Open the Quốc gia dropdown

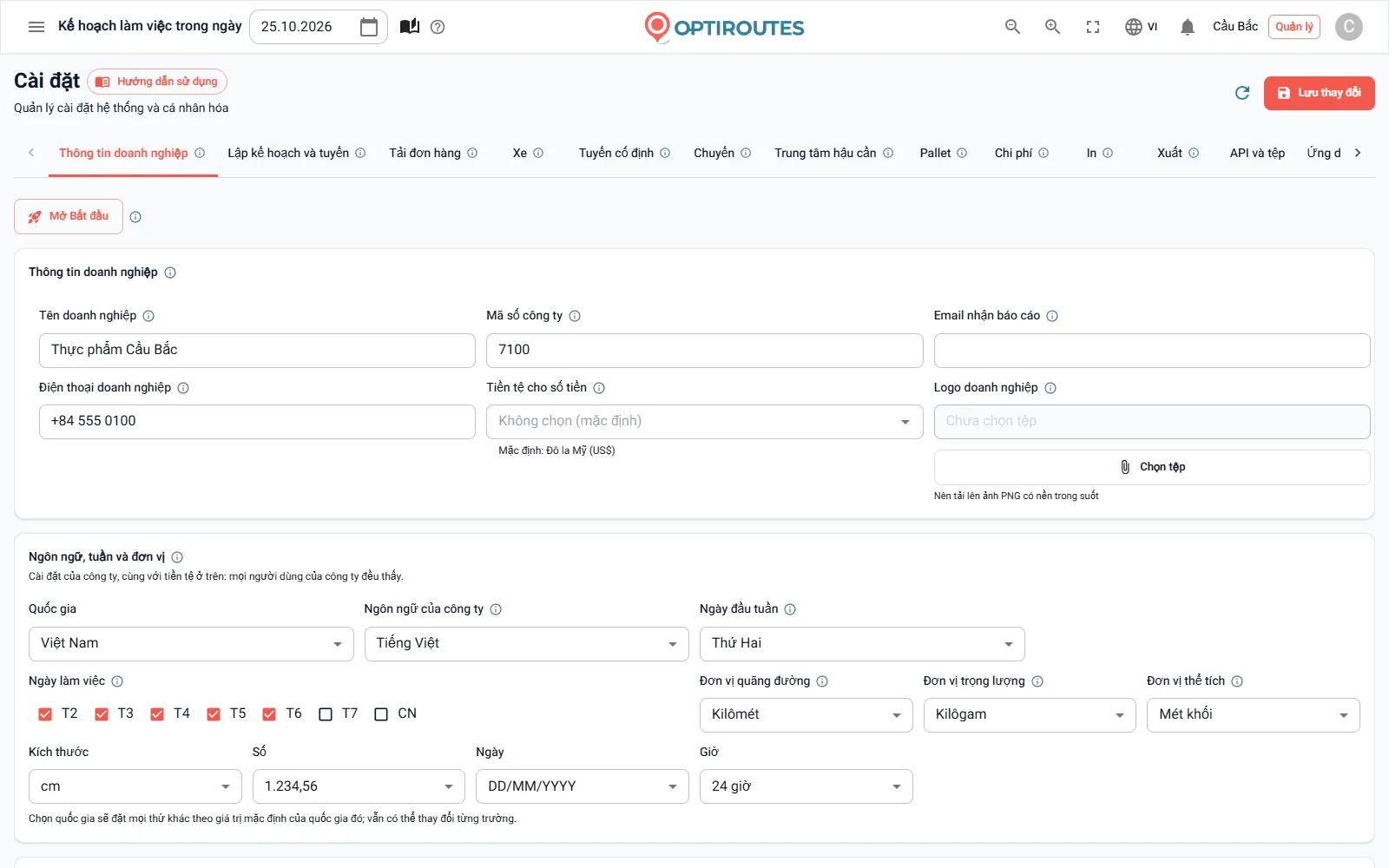pos(191,644)
